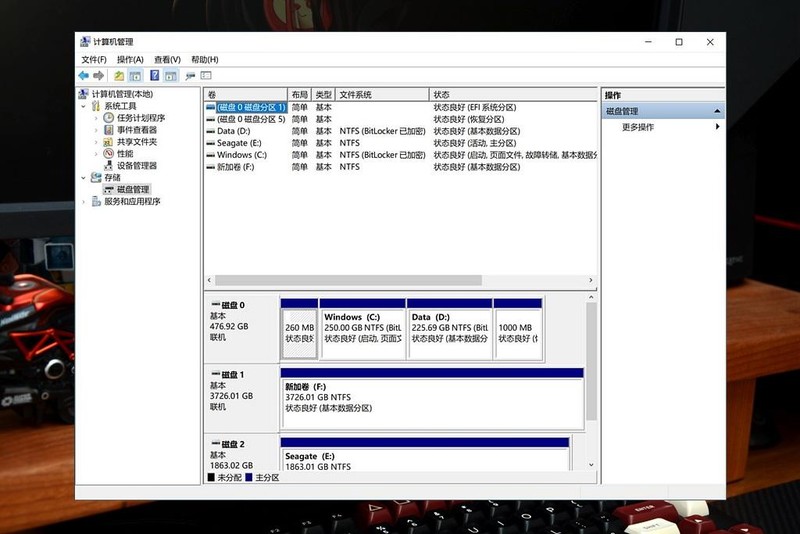Sort by the 文件系统 column header
800x534 pixels.
(x=355, y=94)
